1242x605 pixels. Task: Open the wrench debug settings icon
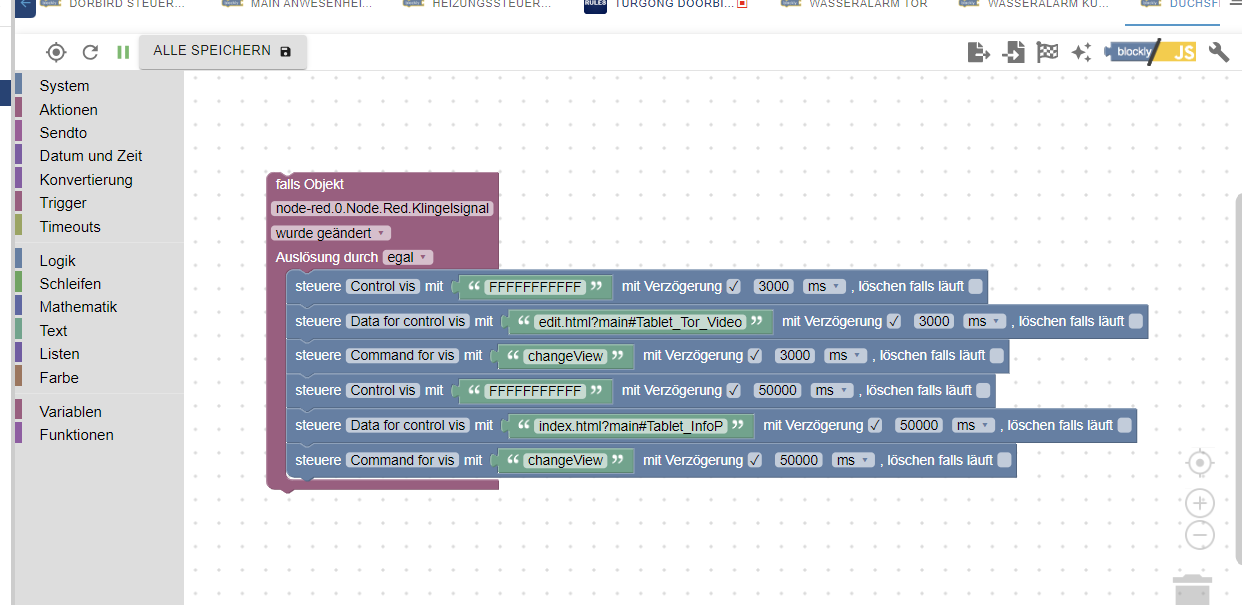(1218, 53)
